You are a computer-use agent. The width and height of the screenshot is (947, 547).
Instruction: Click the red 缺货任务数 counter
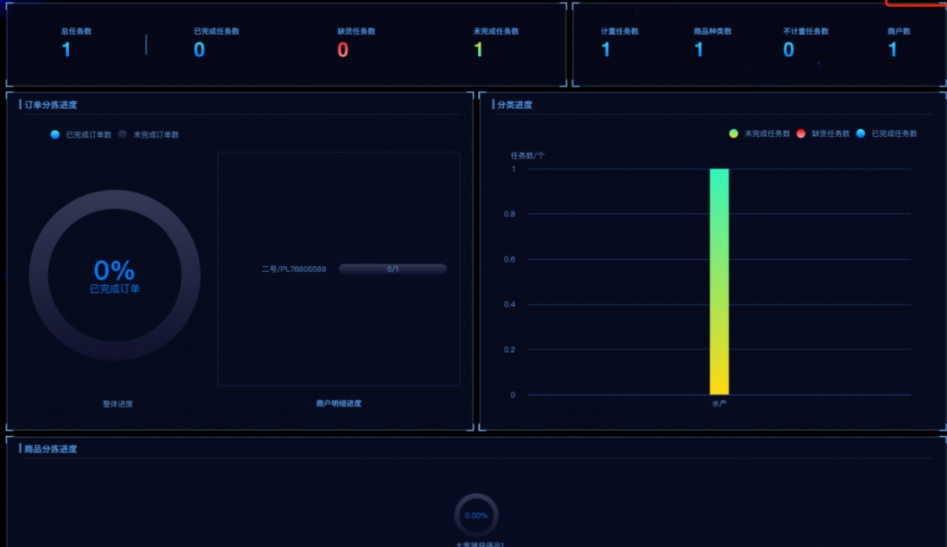343,50
